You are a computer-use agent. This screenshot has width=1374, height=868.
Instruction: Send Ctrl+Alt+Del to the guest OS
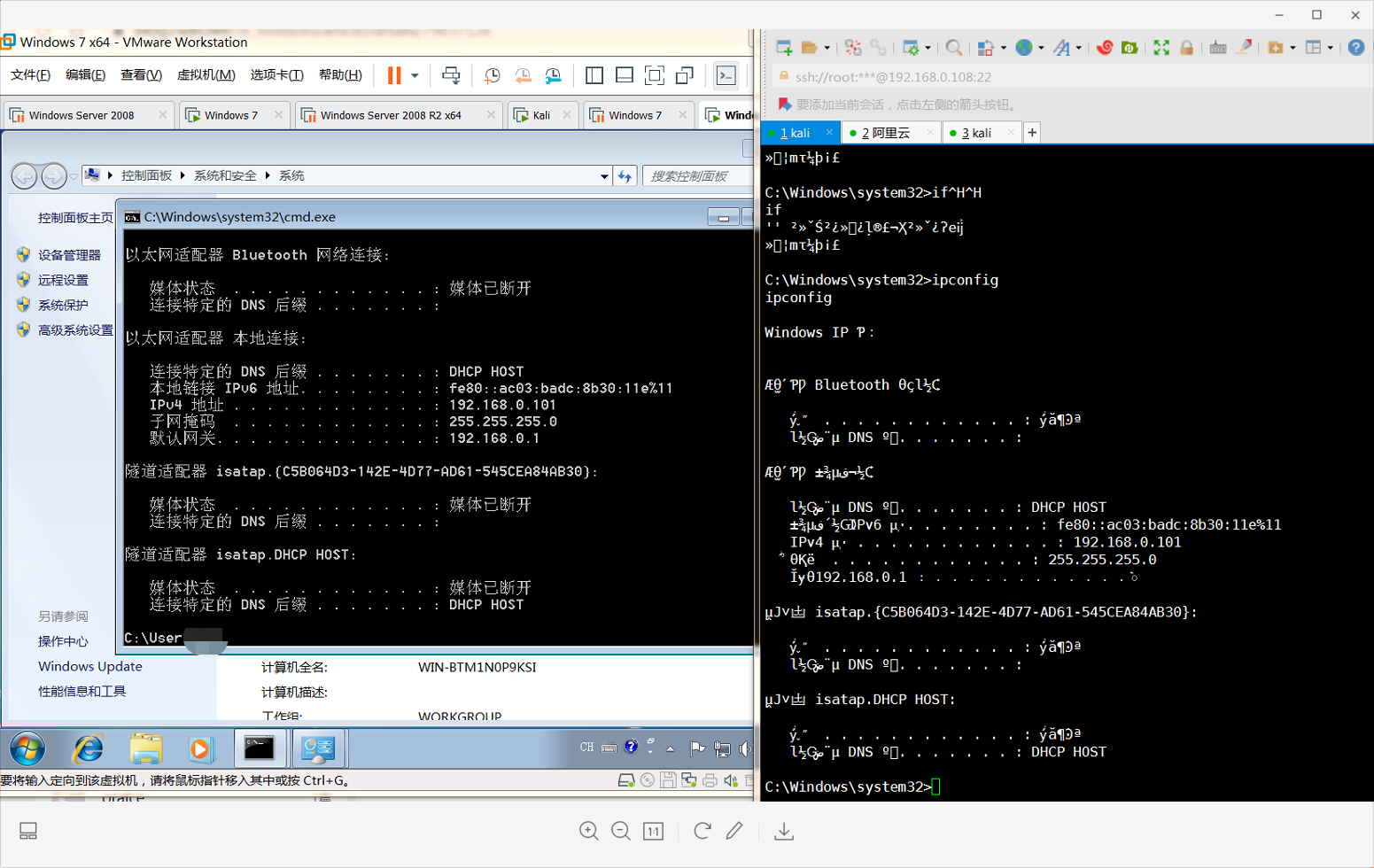point(451,75)
